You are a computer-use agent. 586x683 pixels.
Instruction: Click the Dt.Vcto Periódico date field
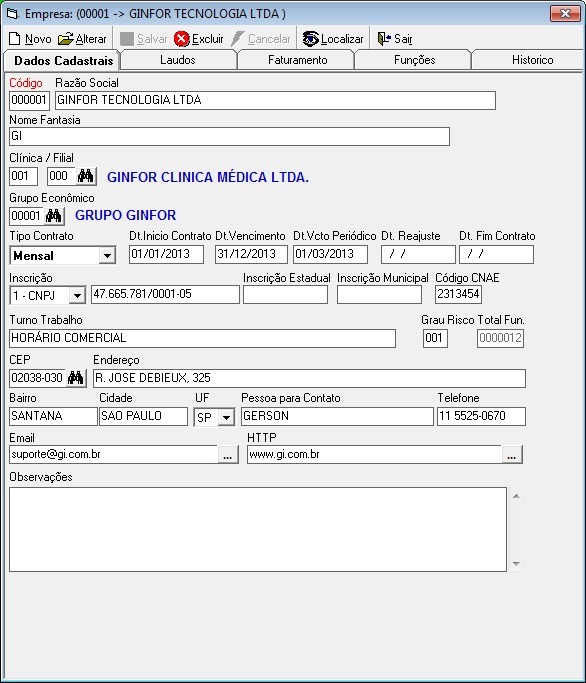pyautogui.click(x=330, y=254)
